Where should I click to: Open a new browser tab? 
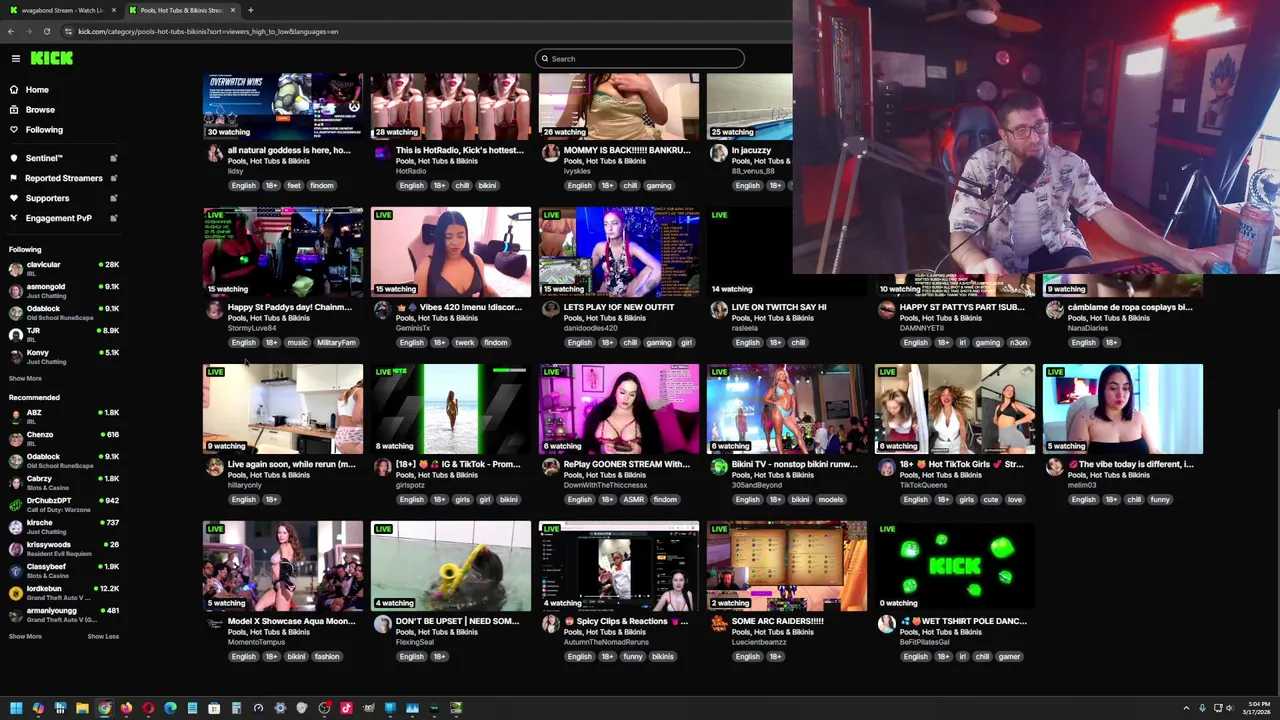pos(250,10)
